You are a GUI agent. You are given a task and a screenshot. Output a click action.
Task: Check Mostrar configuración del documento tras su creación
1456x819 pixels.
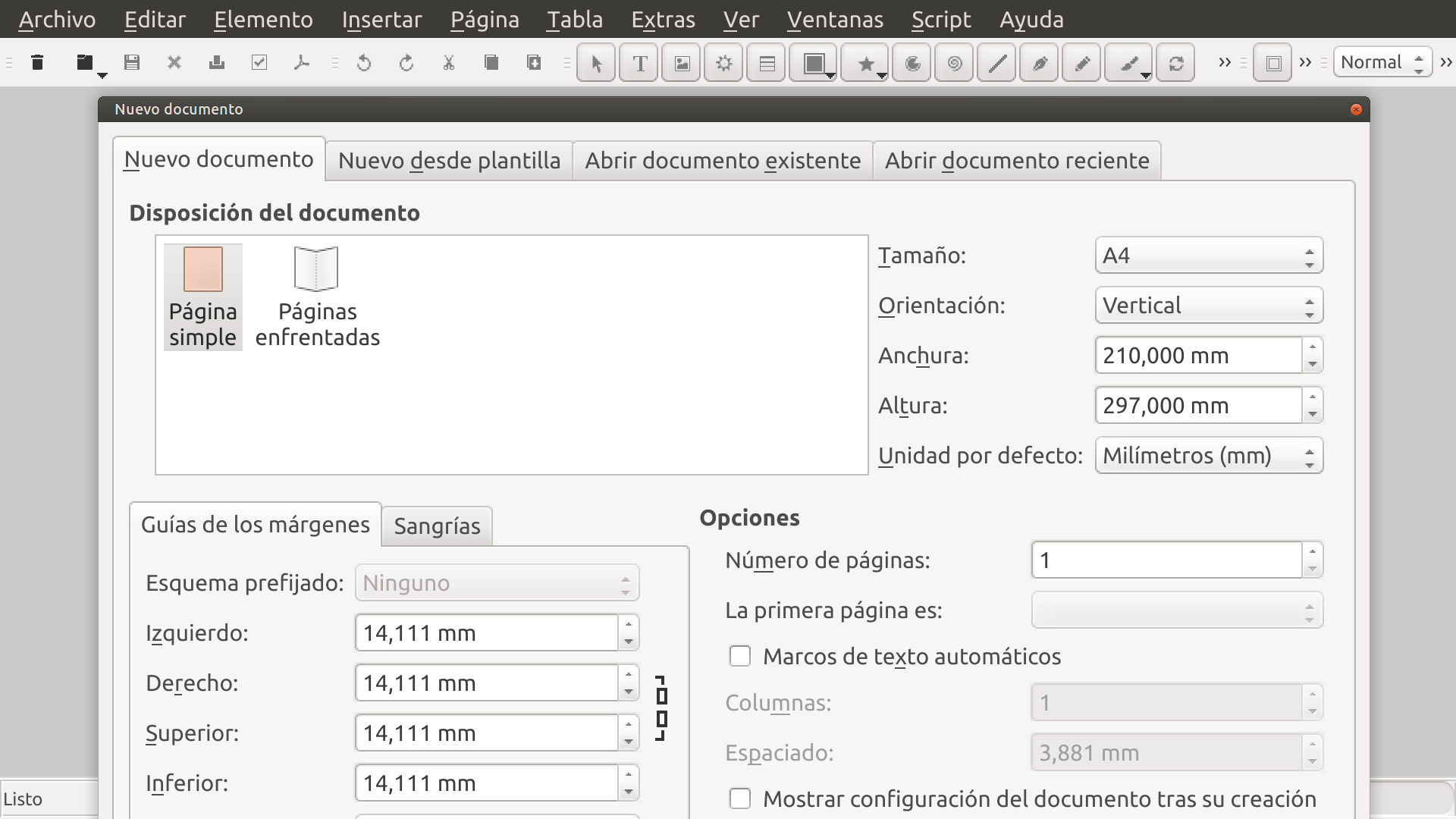pos(739,799)
